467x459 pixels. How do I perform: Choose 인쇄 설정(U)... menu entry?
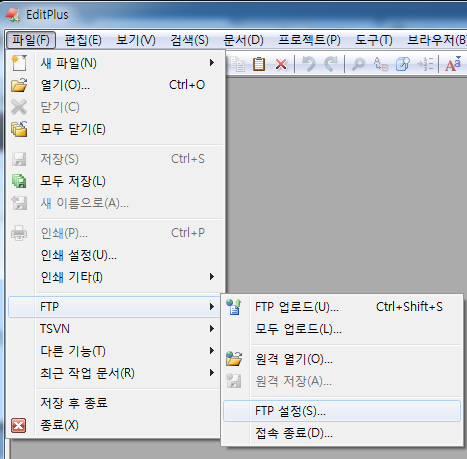tap(114, 255)
